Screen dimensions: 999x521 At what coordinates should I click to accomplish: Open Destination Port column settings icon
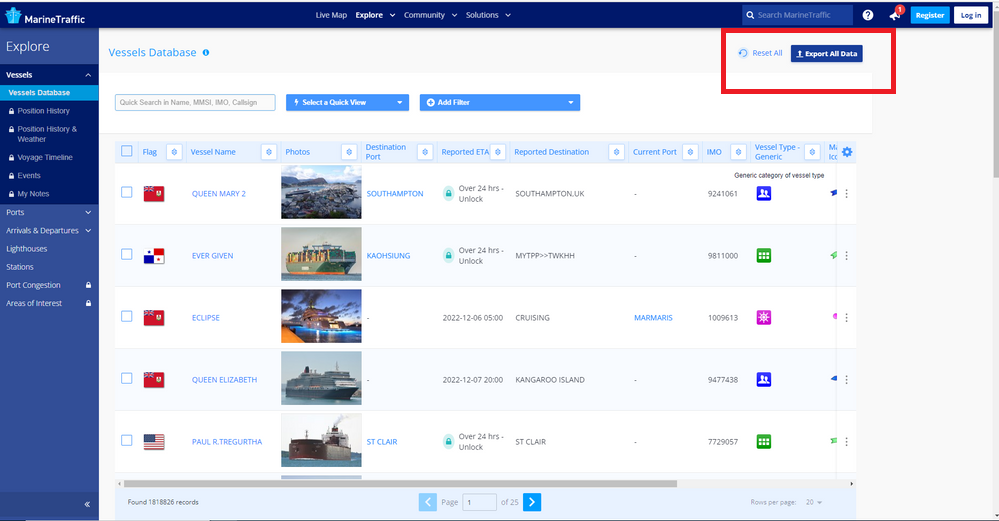[x=425, y=152]
